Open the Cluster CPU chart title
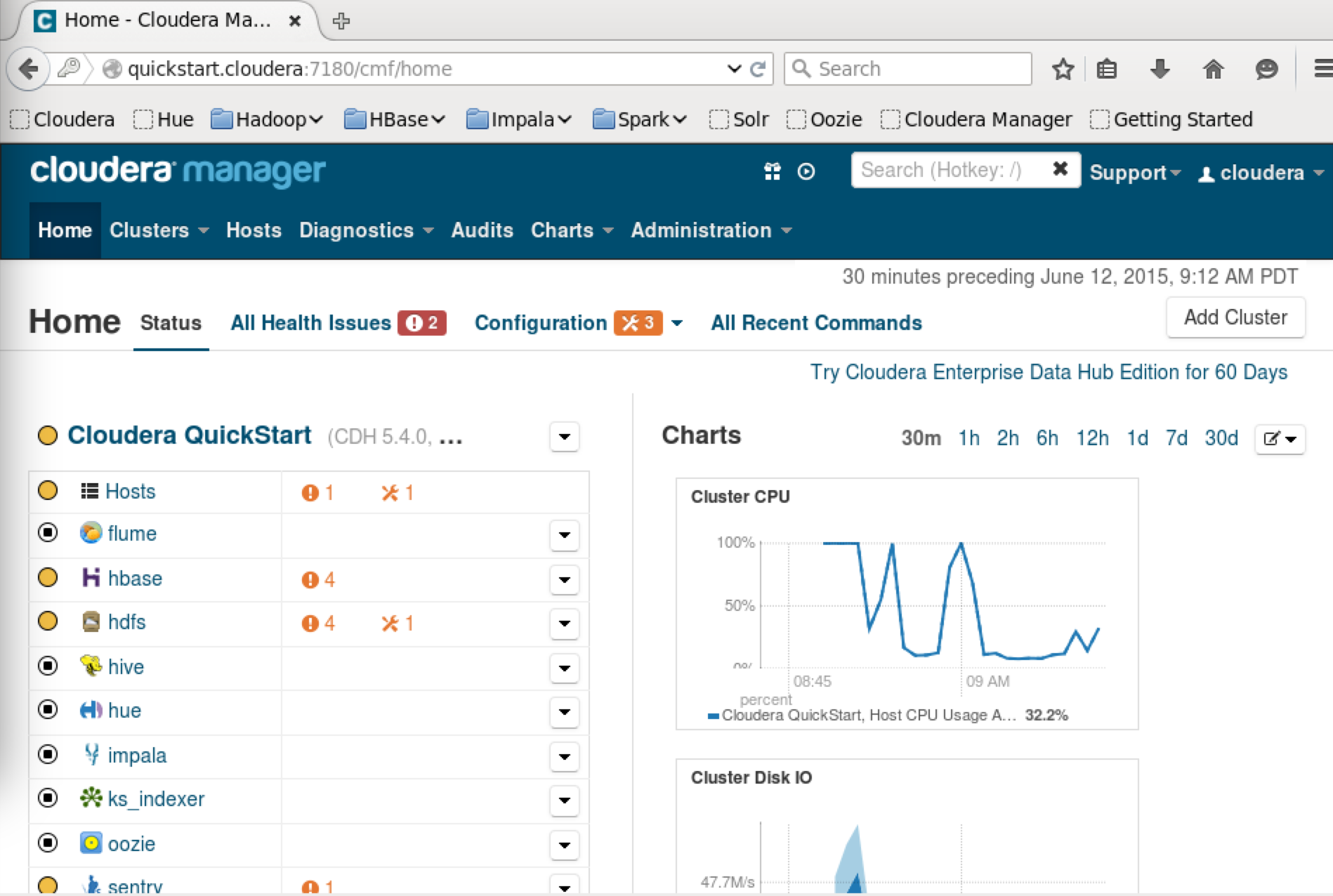The width and height of the screenshot is (1333, 896). [740, 496]
